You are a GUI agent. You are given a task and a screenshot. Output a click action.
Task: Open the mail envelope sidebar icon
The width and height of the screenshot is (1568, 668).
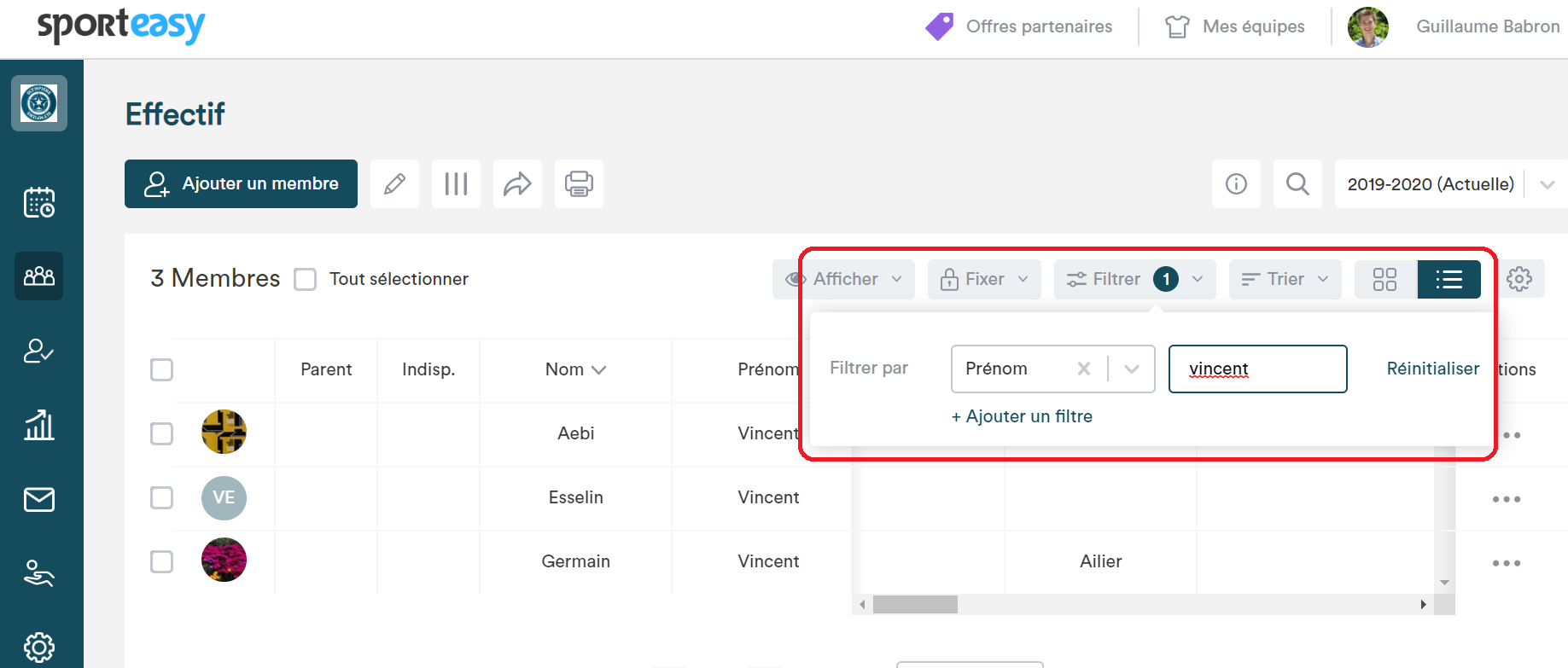click(x=39, y=499)
